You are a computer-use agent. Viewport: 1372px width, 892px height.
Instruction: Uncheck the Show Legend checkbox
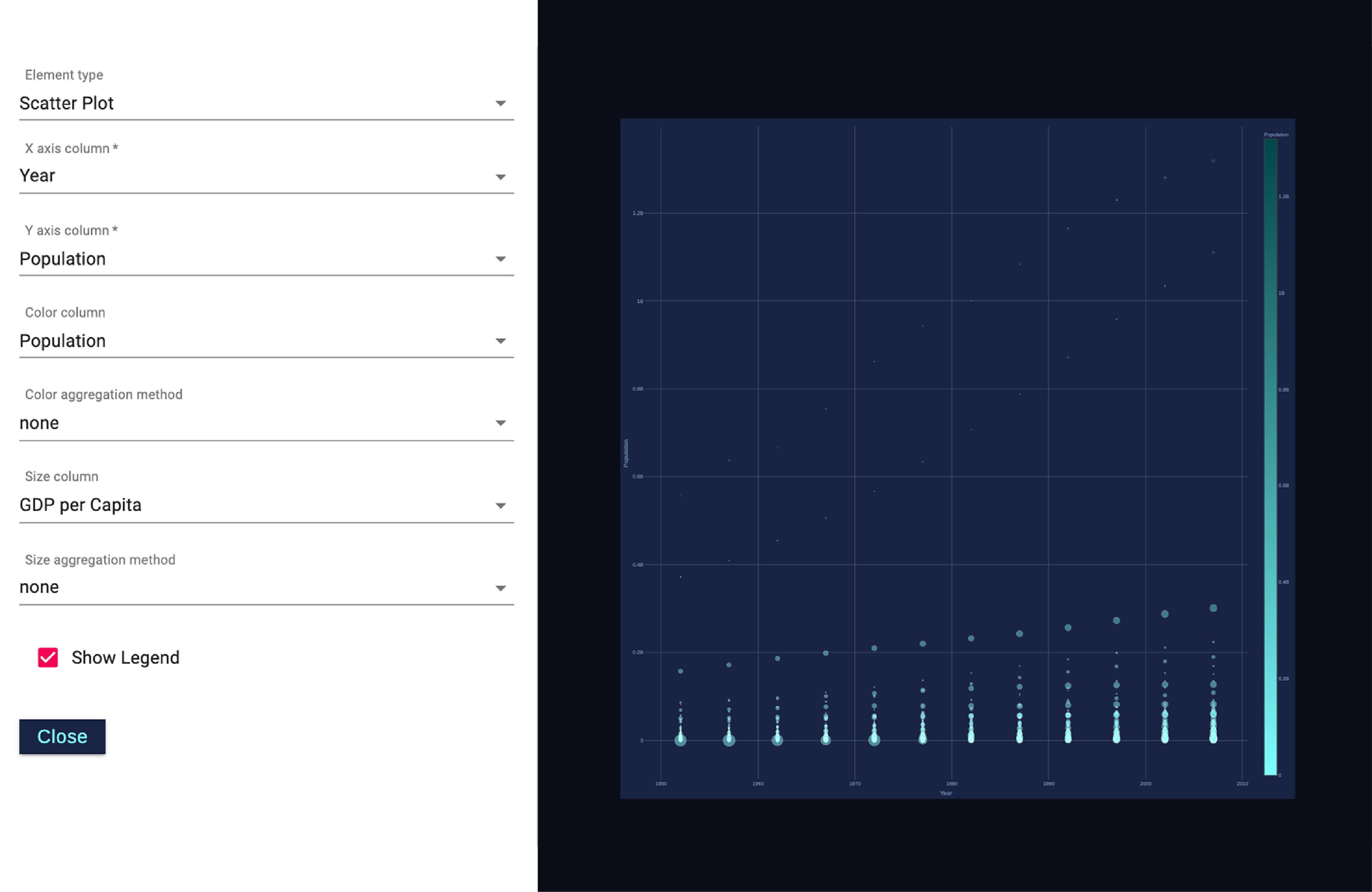[x=48, y=657]
